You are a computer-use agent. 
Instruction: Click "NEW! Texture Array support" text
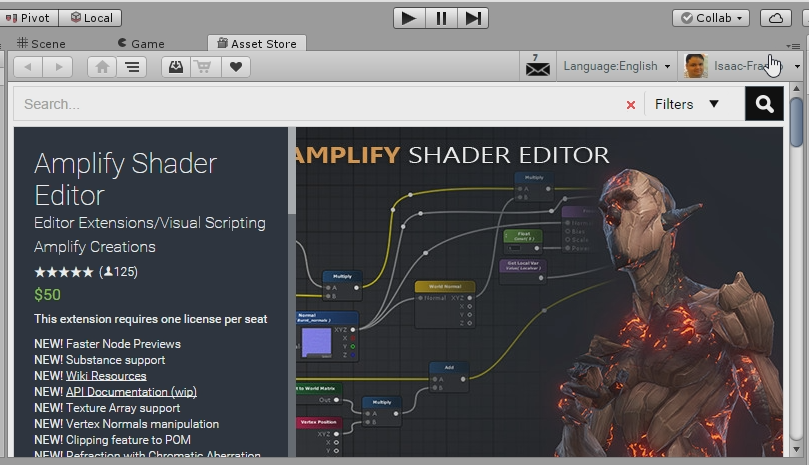[107, 408]
